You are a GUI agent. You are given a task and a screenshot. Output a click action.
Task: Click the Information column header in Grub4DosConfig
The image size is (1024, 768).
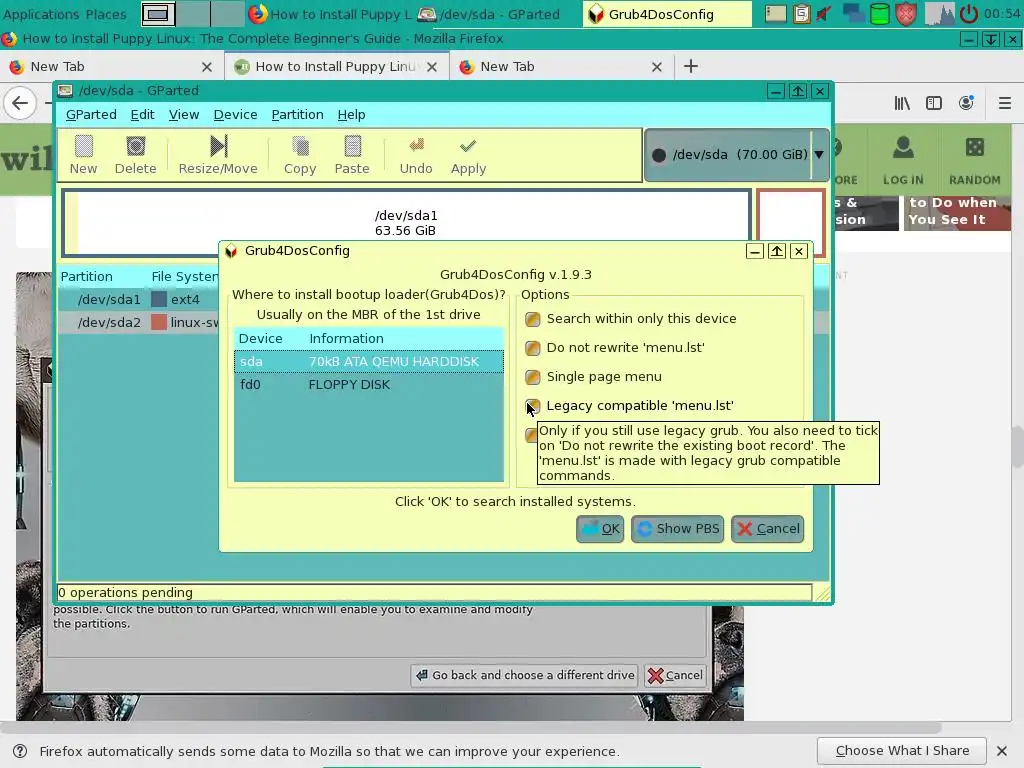click(346, 339)
